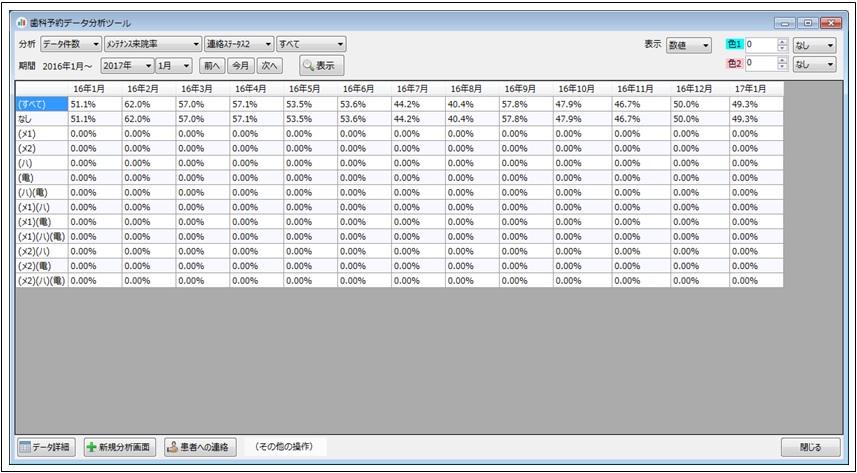Expand the メンテナンス来院率 dropdown
The image size is (857, 473).
pos(152,44)
